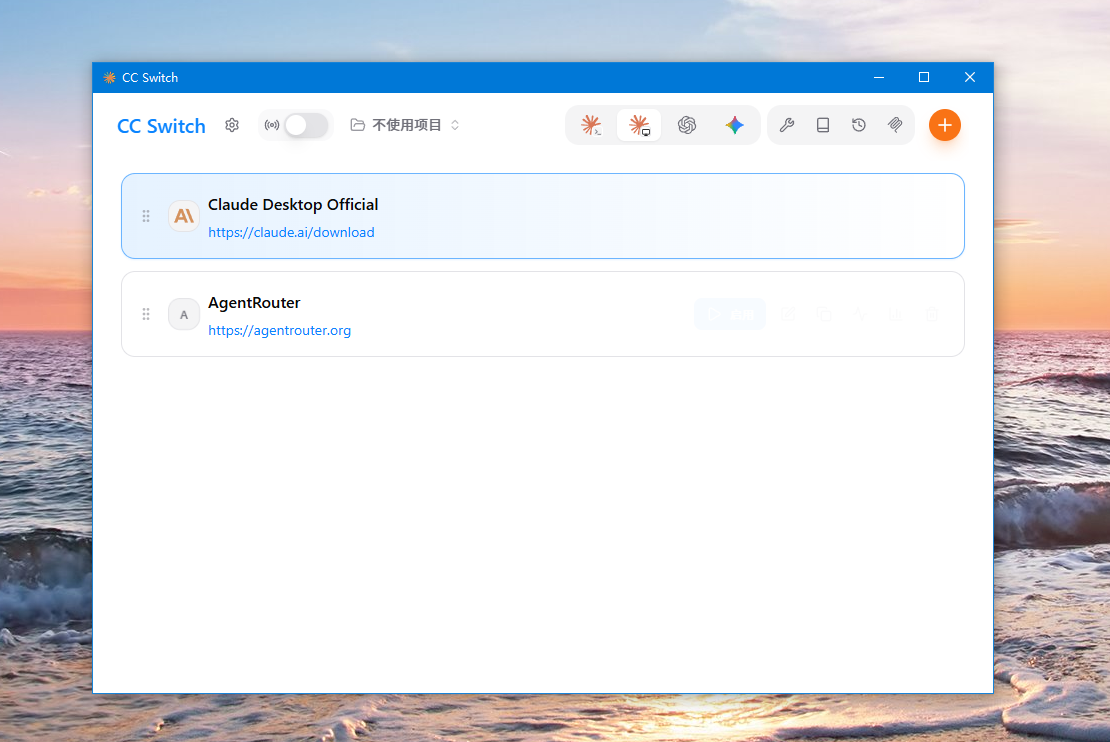
Task: Click the faded trash icon on AgentRouter row
Action: click(932, 314)
